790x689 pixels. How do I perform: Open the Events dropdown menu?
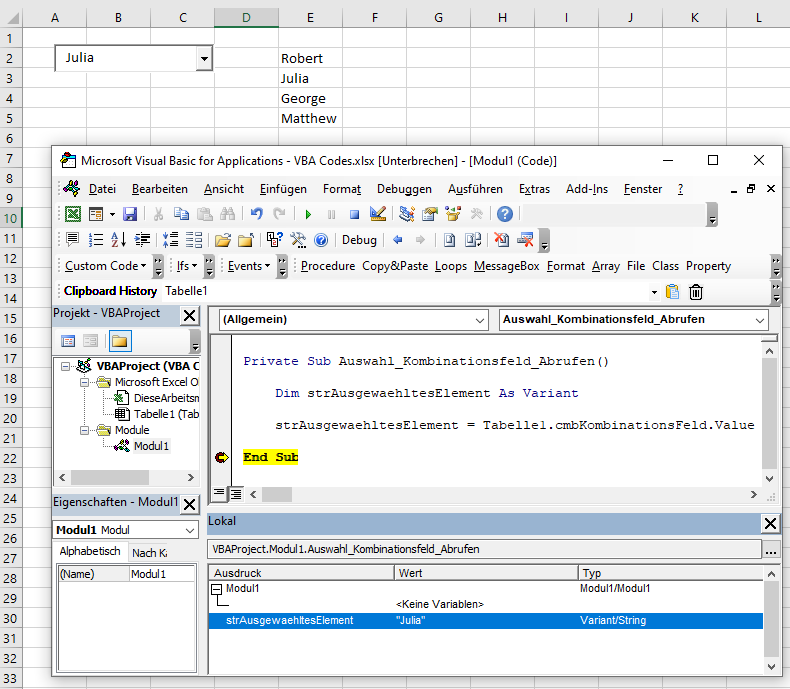click(249, 266)
